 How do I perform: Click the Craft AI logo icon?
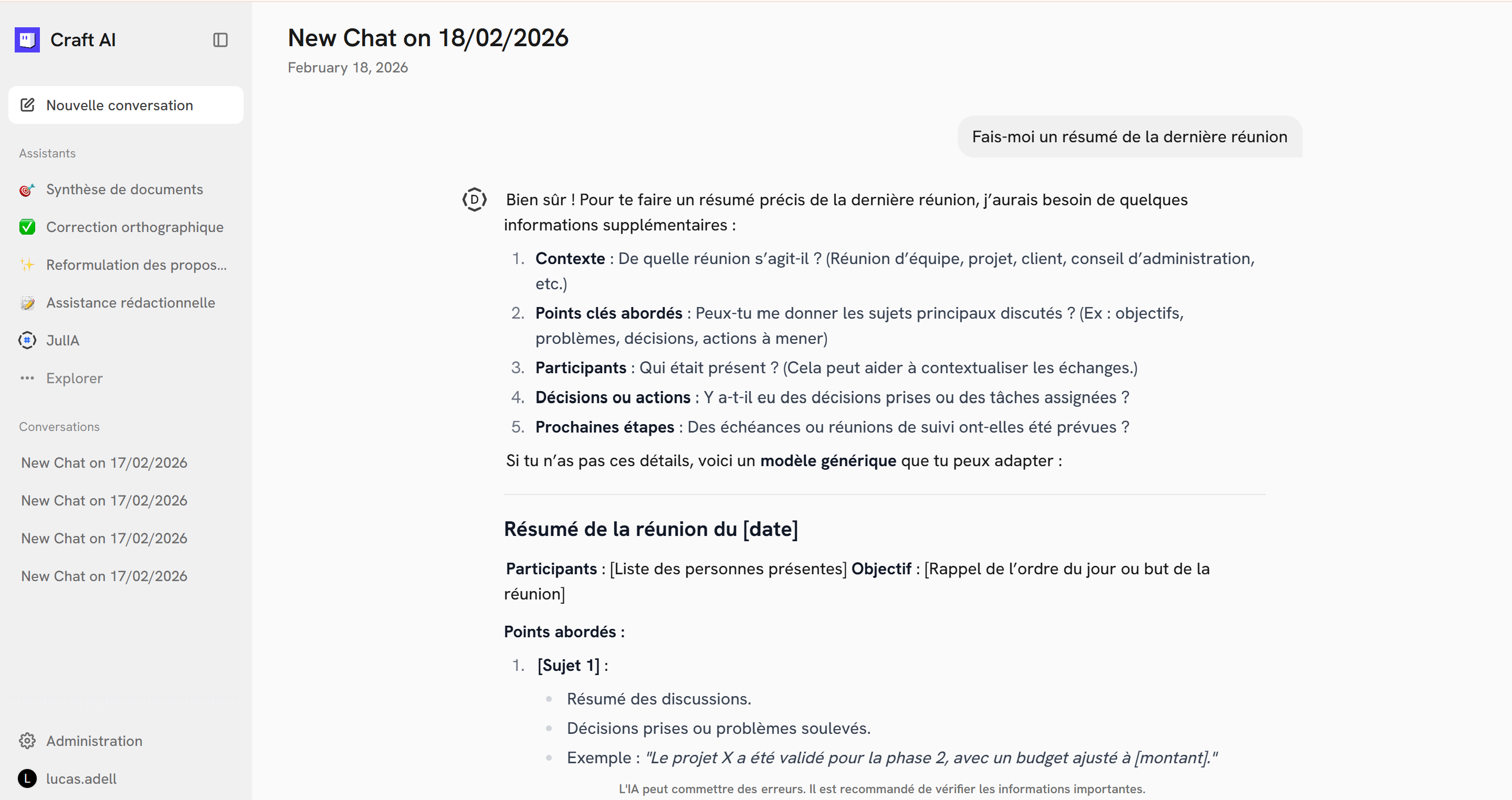27,40
